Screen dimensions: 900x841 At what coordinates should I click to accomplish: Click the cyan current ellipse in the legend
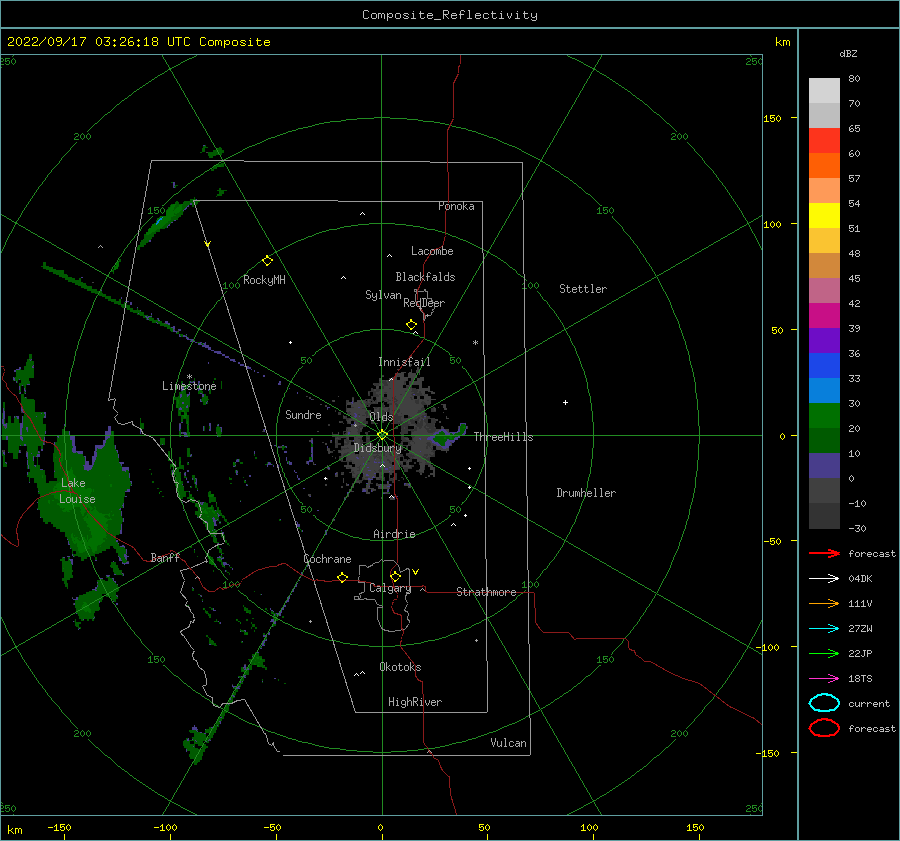(824, 703)
